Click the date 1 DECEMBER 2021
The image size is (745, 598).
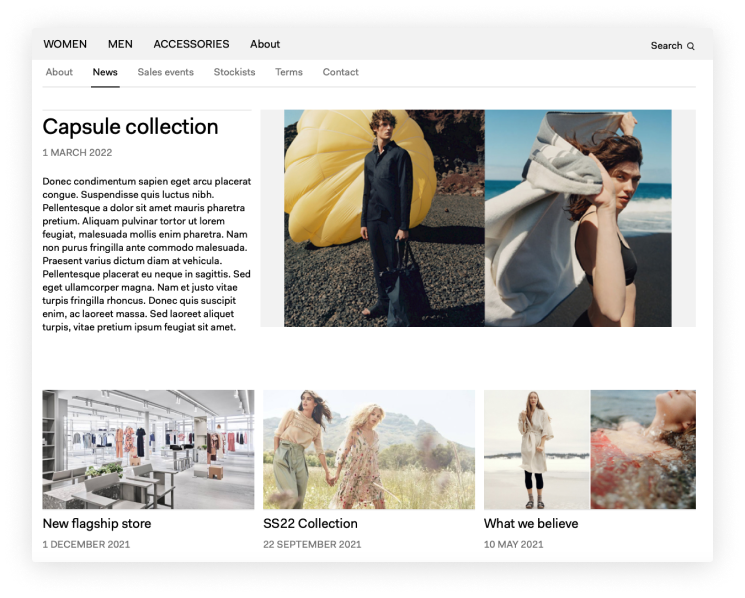coord(86,544)
